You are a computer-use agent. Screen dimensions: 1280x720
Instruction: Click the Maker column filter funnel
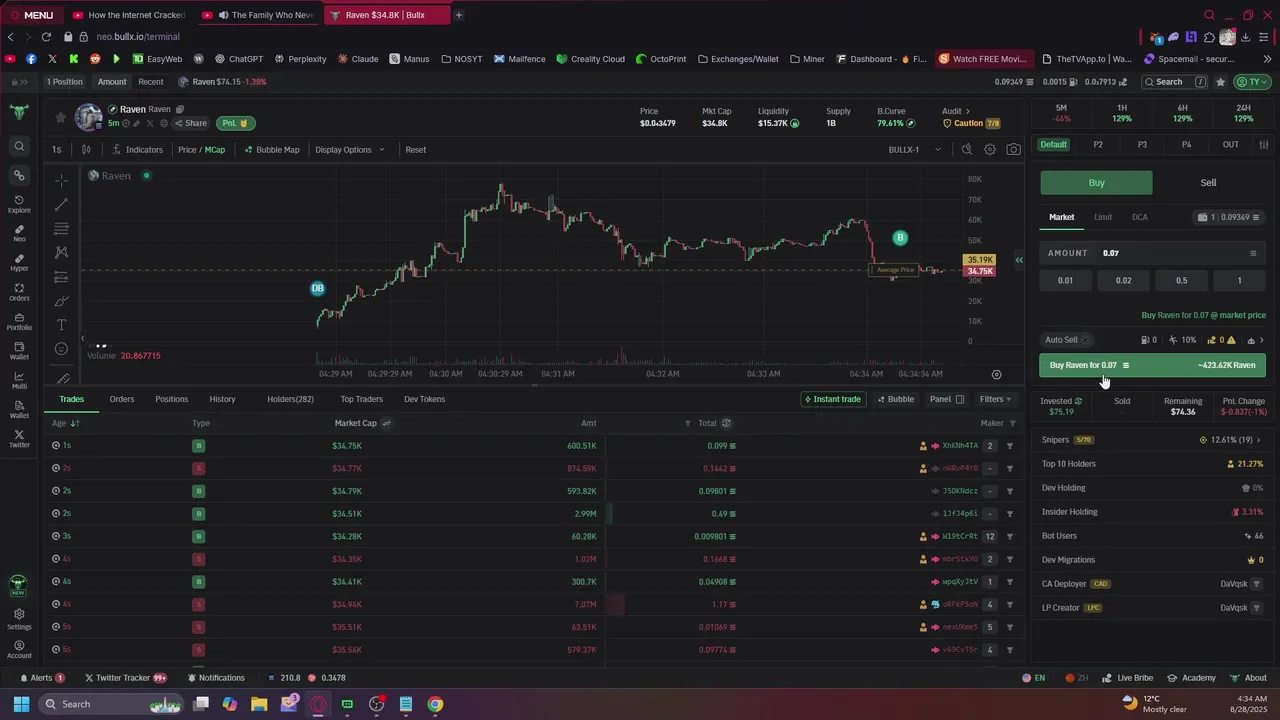click(x=1012, y=423)
